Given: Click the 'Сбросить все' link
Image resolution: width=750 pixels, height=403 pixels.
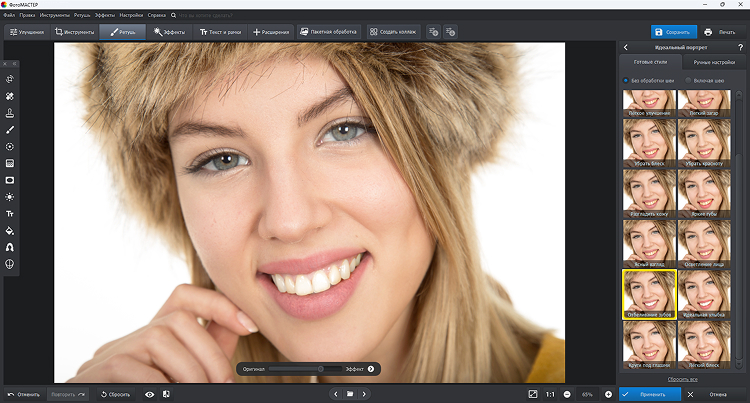Looking at the screenshot, I should [x=682, y=379].
